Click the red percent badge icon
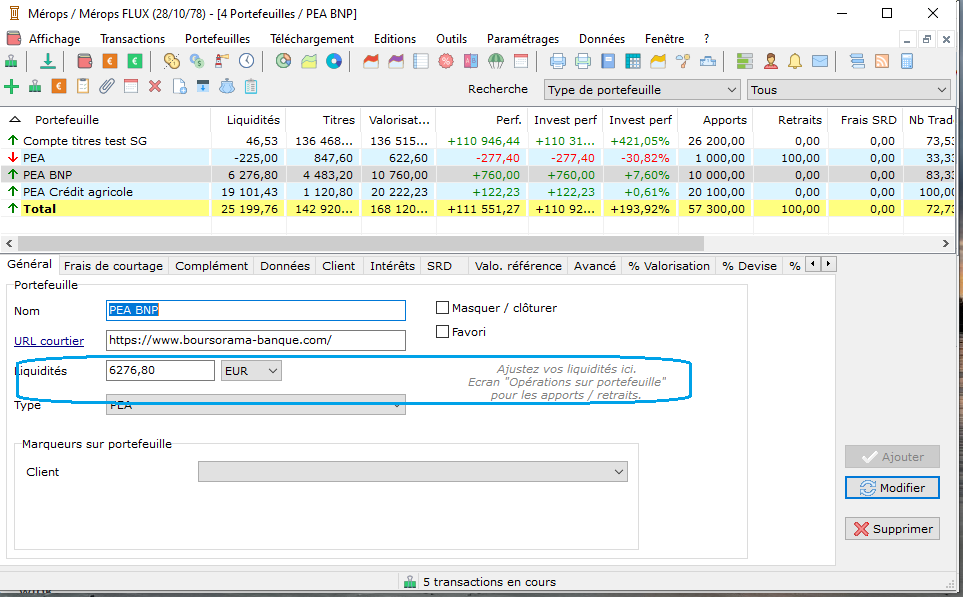 click(x=446, y=61)
